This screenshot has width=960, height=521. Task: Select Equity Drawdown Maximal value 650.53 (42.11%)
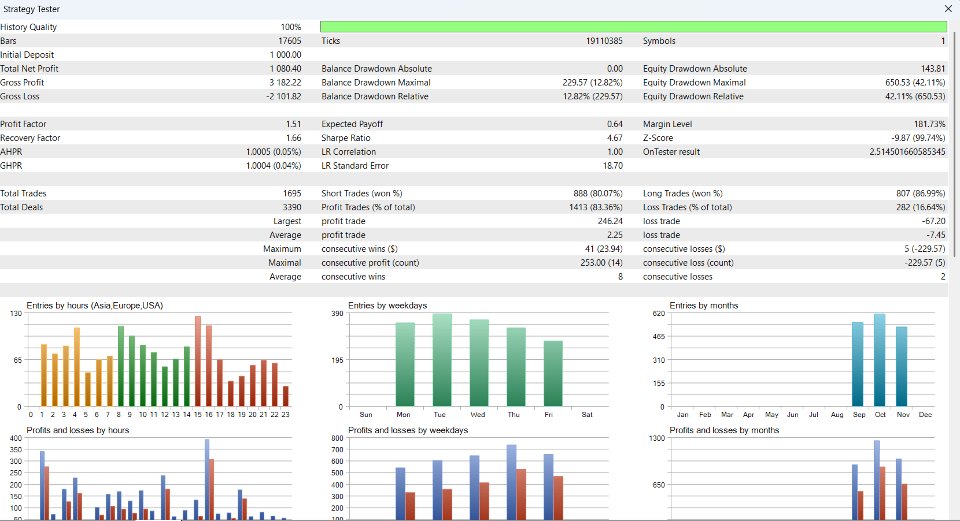coord(915,83)
